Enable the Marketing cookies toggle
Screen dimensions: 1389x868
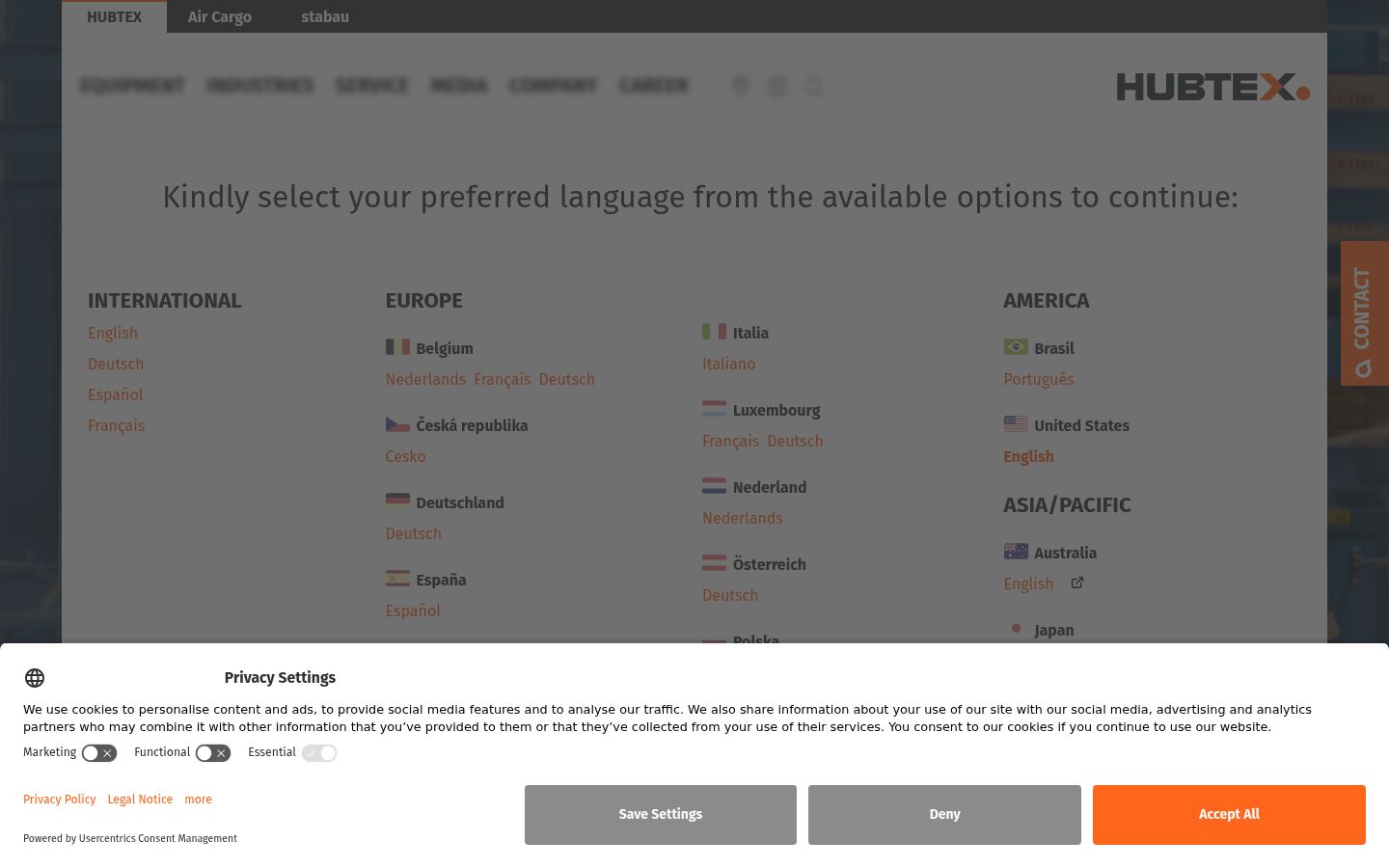(x=99, y=753)
